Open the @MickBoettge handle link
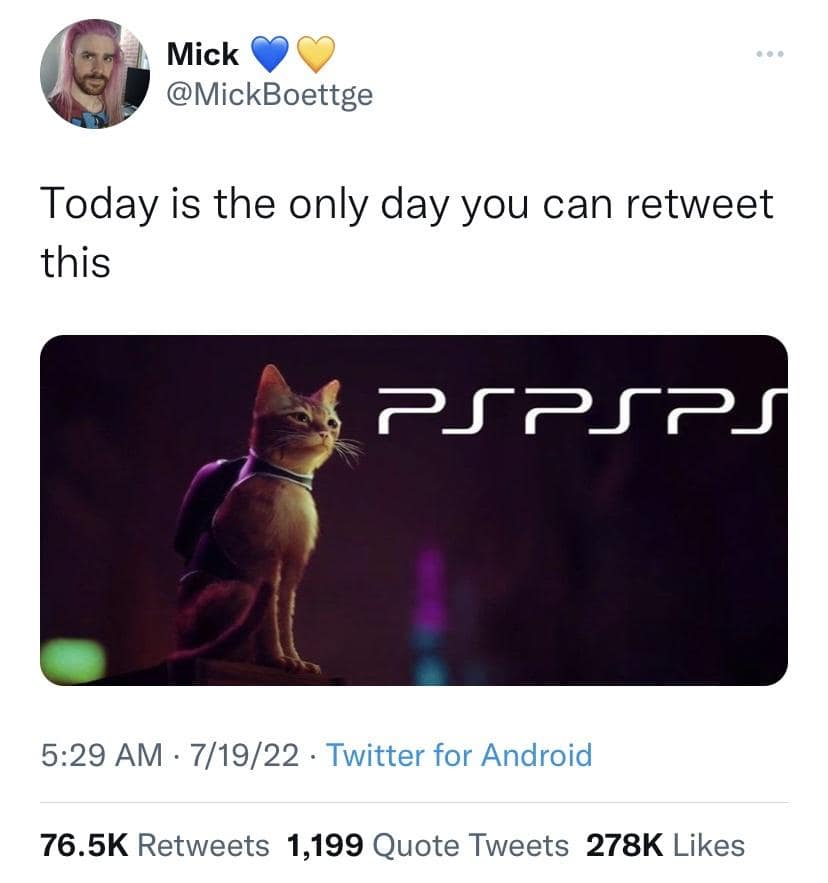 [268, 98]
